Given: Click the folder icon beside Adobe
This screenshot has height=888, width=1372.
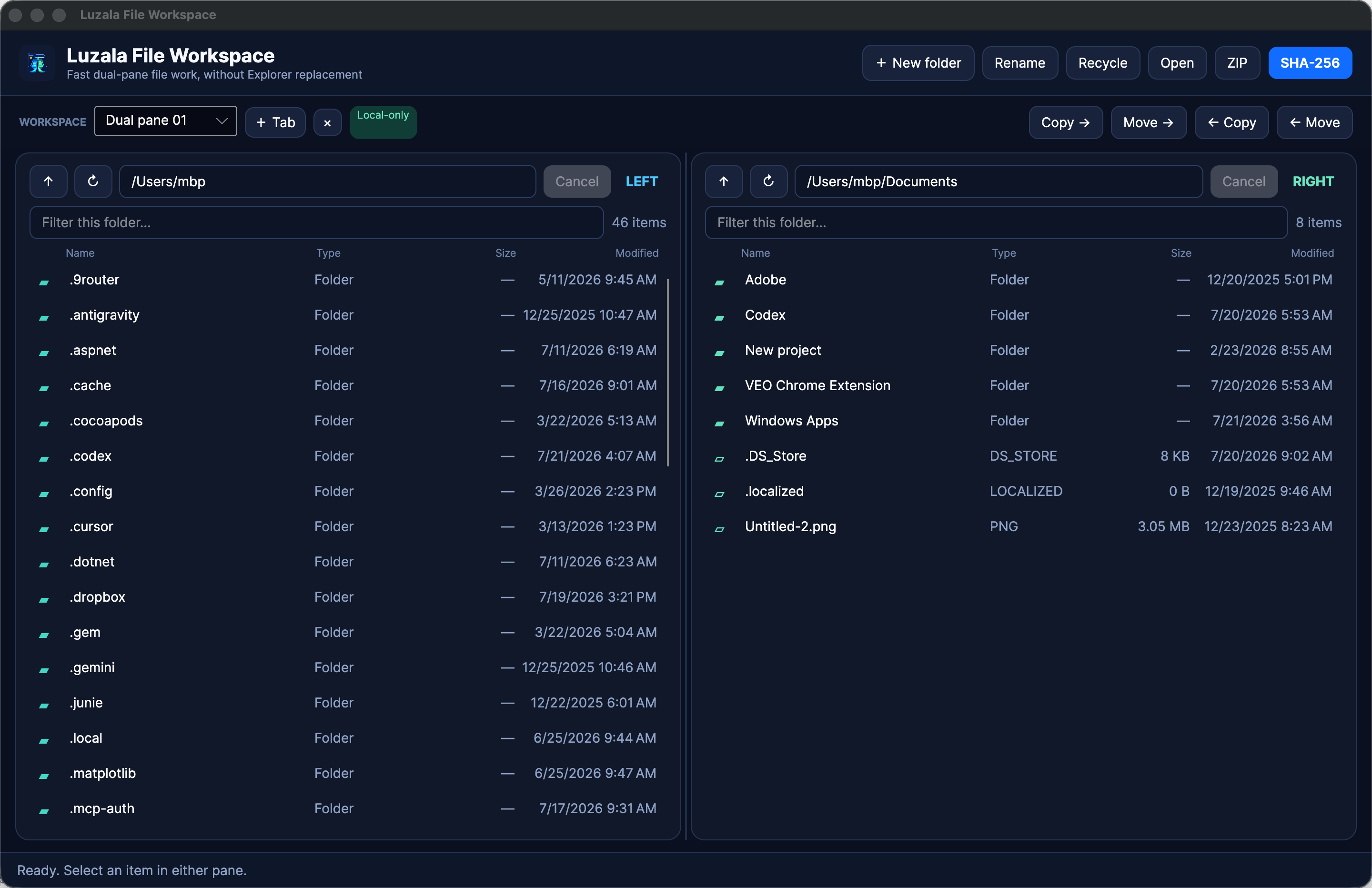Looking at the screenshot, I should pos(719,282).
